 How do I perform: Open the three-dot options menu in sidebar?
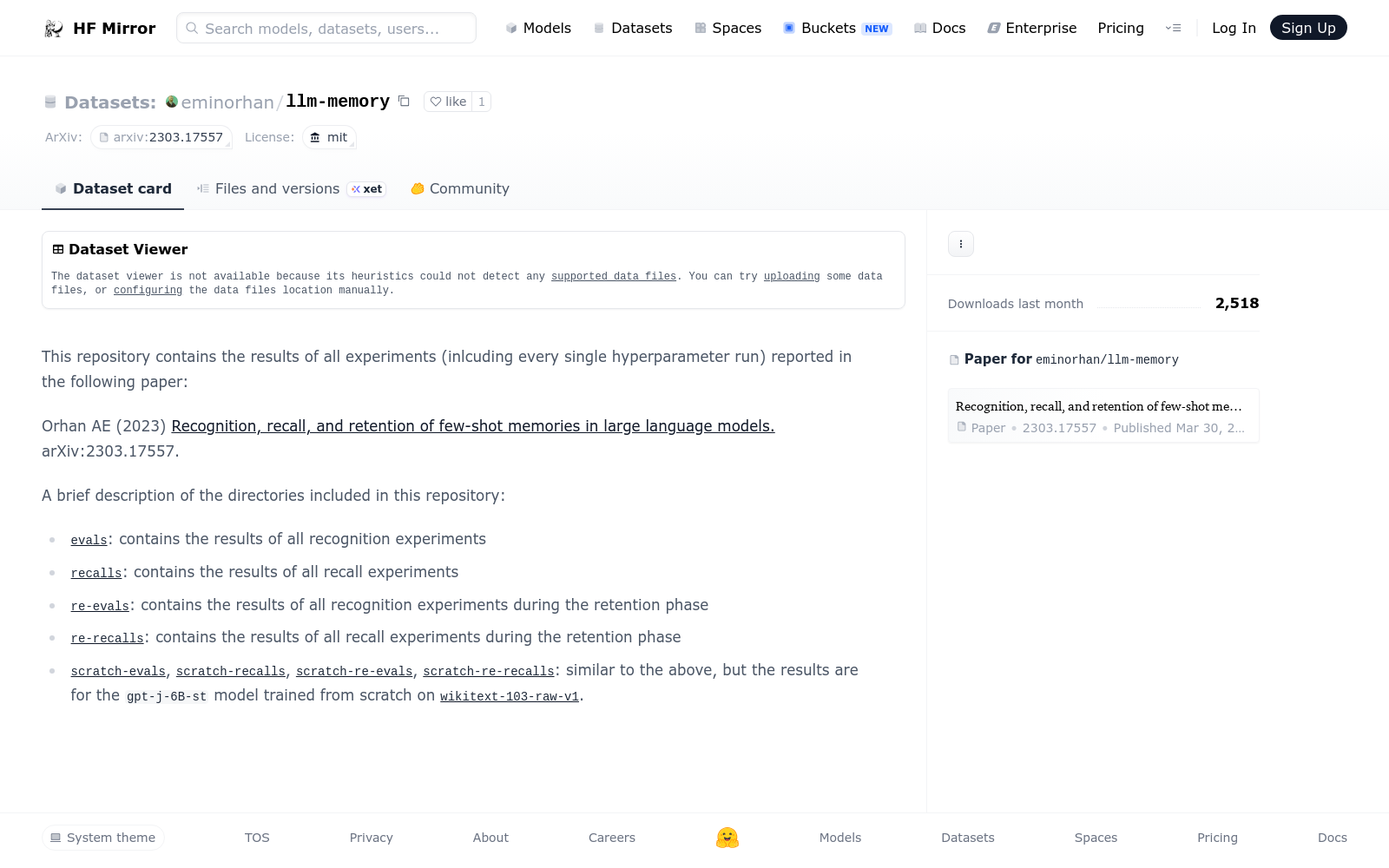[961, 244]
